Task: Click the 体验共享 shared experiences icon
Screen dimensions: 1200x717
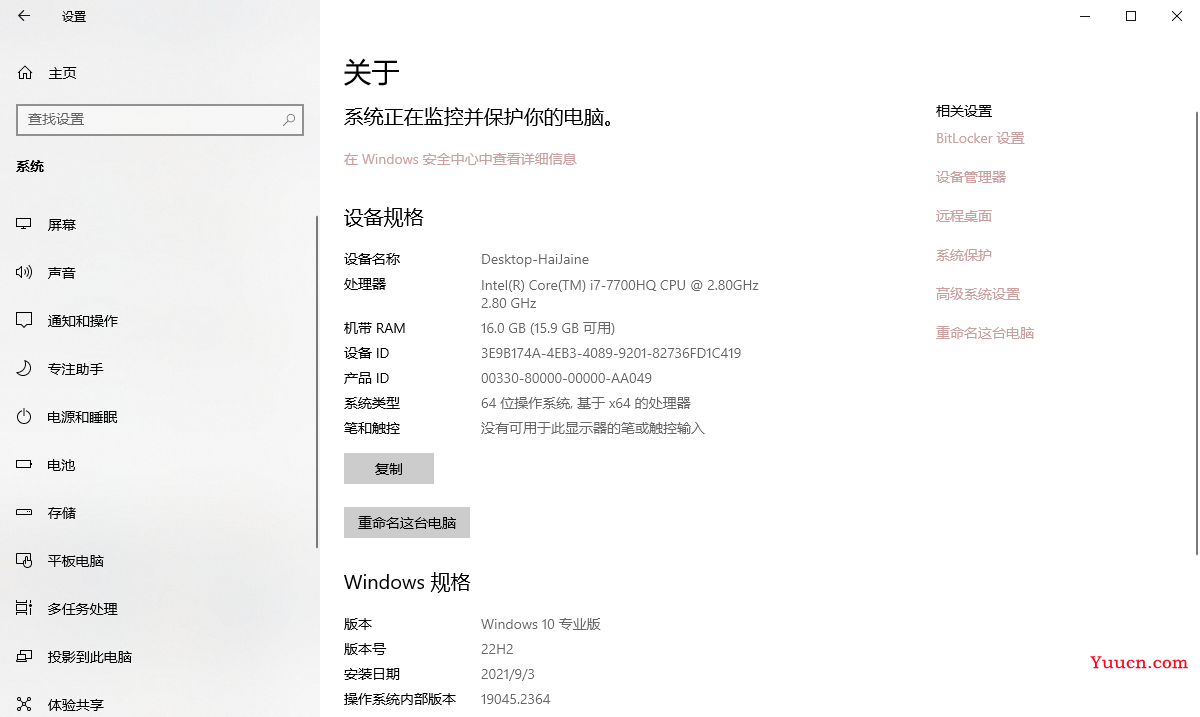Action: coord(24,704)
